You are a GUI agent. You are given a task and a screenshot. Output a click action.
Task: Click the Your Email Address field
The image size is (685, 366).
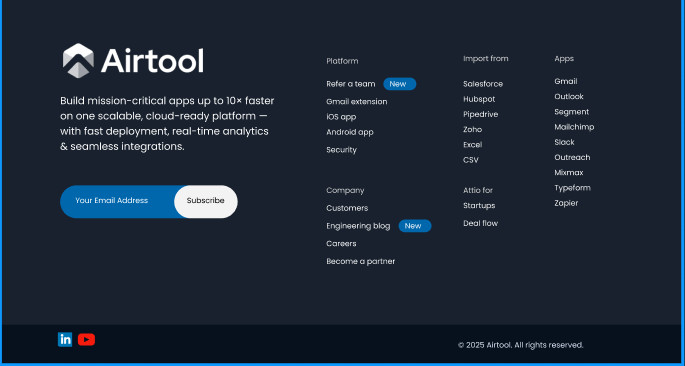(x=117, y=201)
